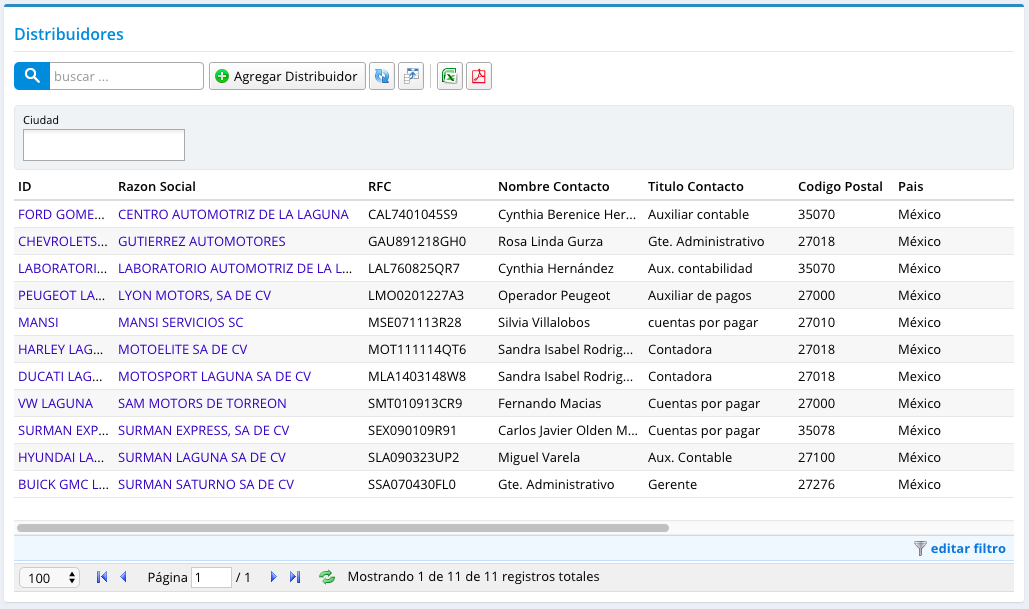
Task: Select the RFC value LMO0201227A3
Action: click(x=416, y=295)
